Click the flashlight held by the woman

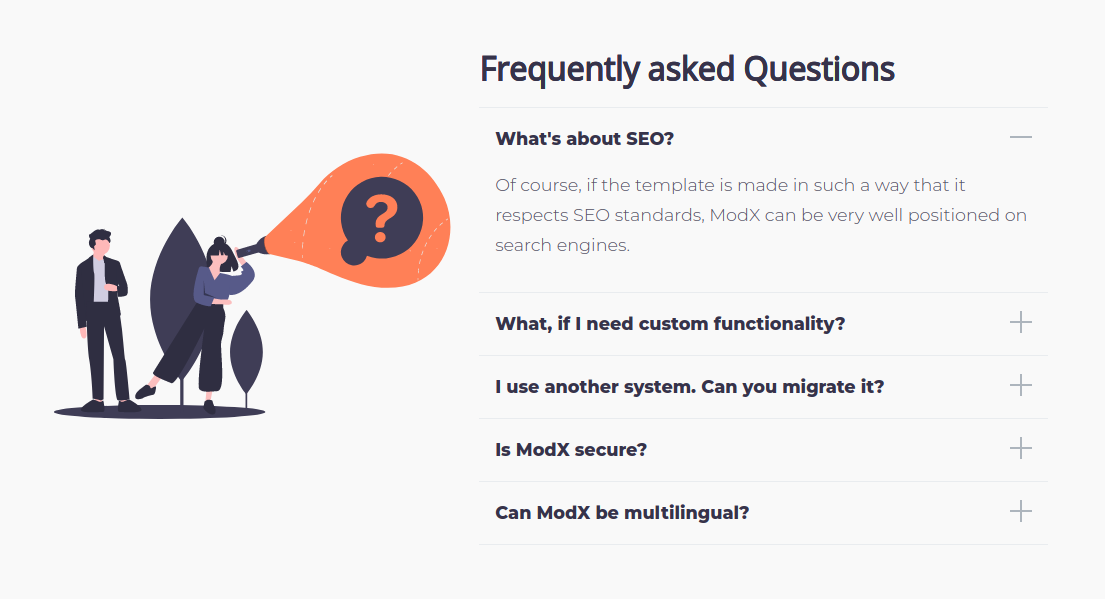(252, 247)
